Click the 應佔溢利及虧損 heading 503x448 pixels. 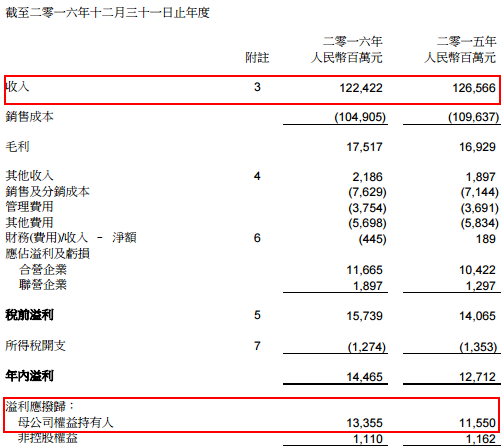click(47, 254)
